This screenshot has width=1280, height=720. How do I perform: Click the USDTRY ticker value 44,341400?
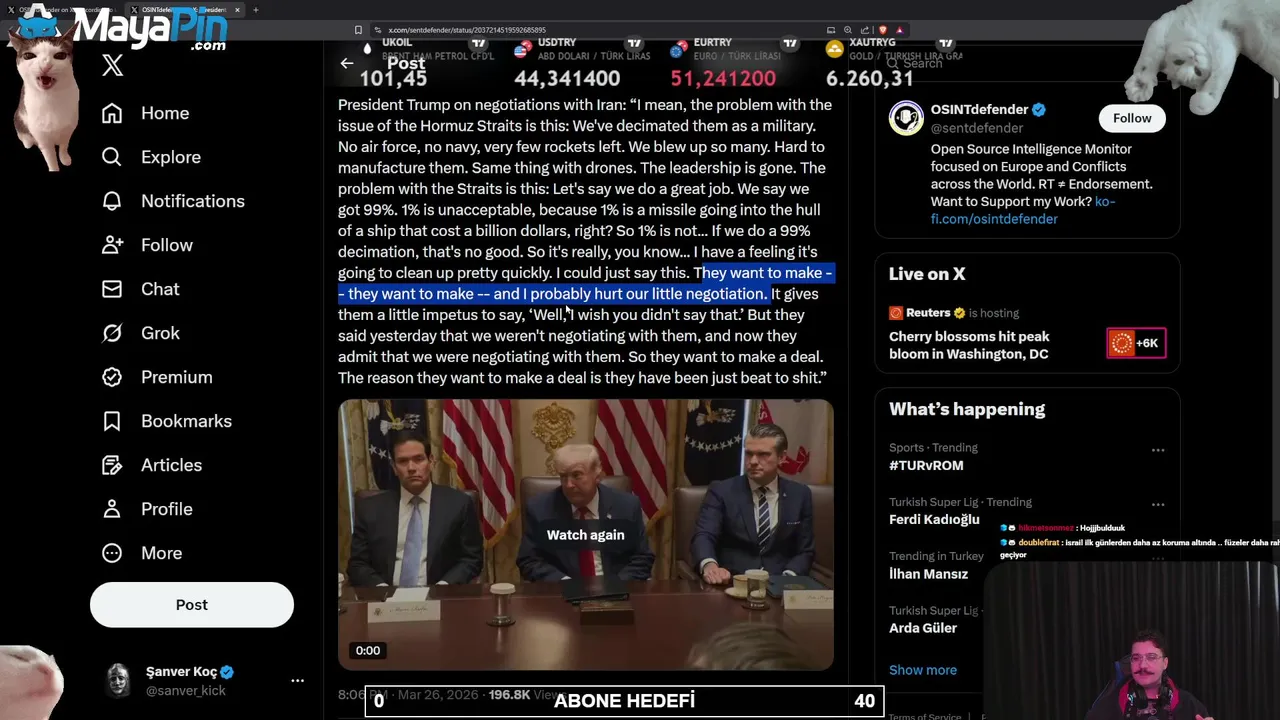click(x=567, y=78)
